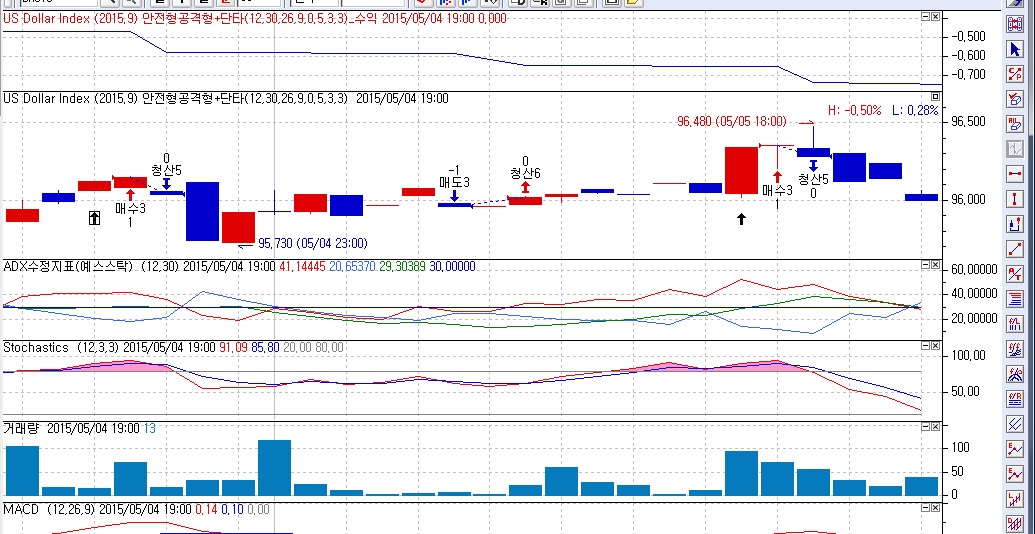This screenshot has height=534, width=1035.
Task: Select the C/P copy-paste drawing tool
Action: tap(1015, 74)
